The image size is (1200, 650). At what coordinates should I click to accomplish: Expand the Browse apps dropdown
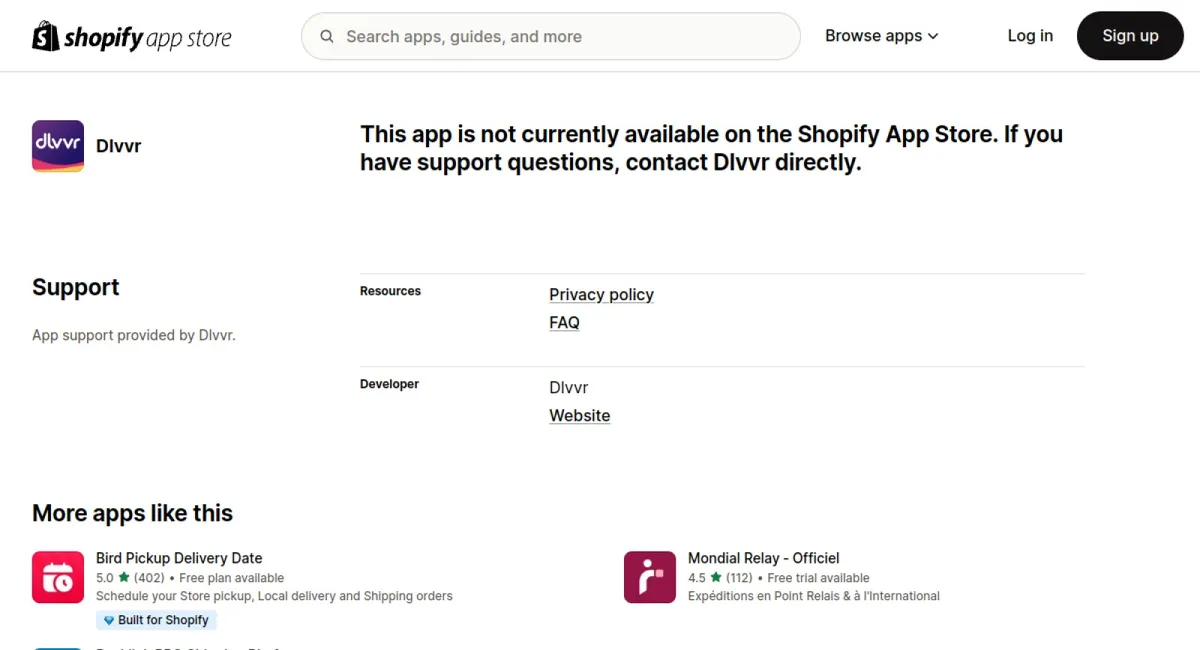(x=882, y=36)
